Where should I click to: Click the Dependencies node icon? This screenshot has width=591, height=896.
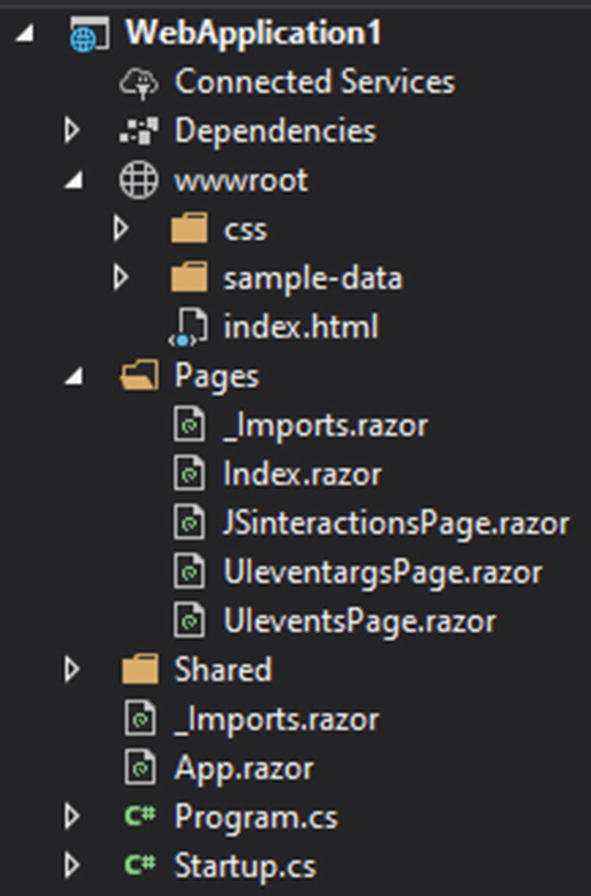[139, 131]
